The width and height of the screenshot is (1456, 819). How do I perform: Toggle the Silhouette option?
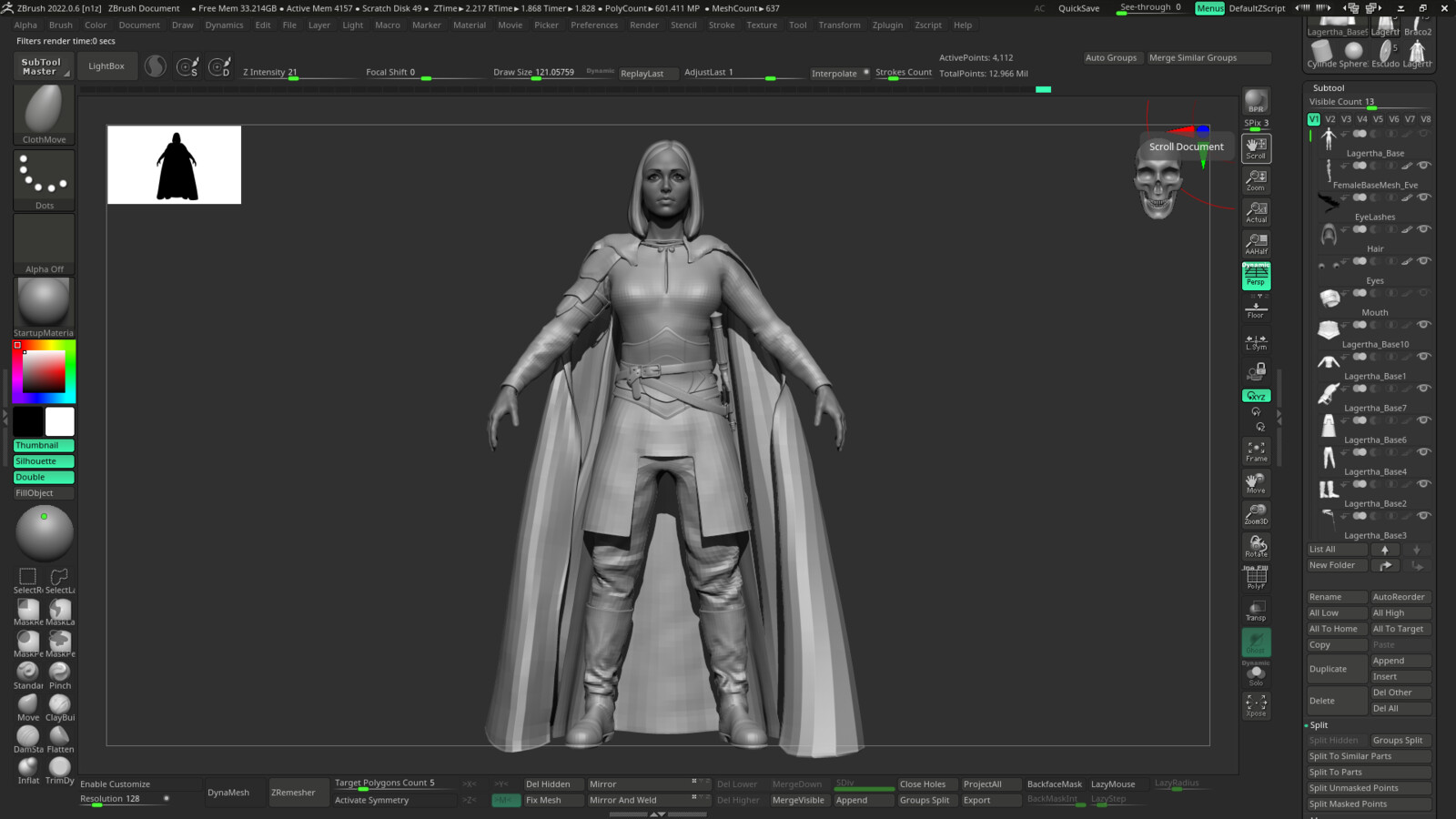44,461
